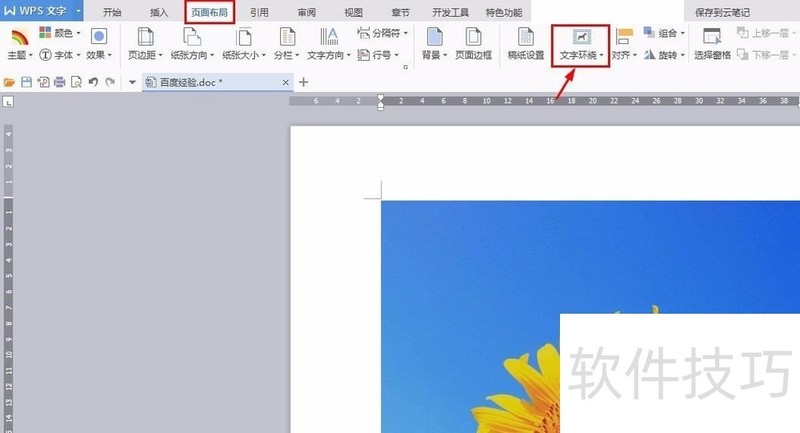Open a new document tab with plus button
Viewport: 800px width, 433px height.
point(304,82)
